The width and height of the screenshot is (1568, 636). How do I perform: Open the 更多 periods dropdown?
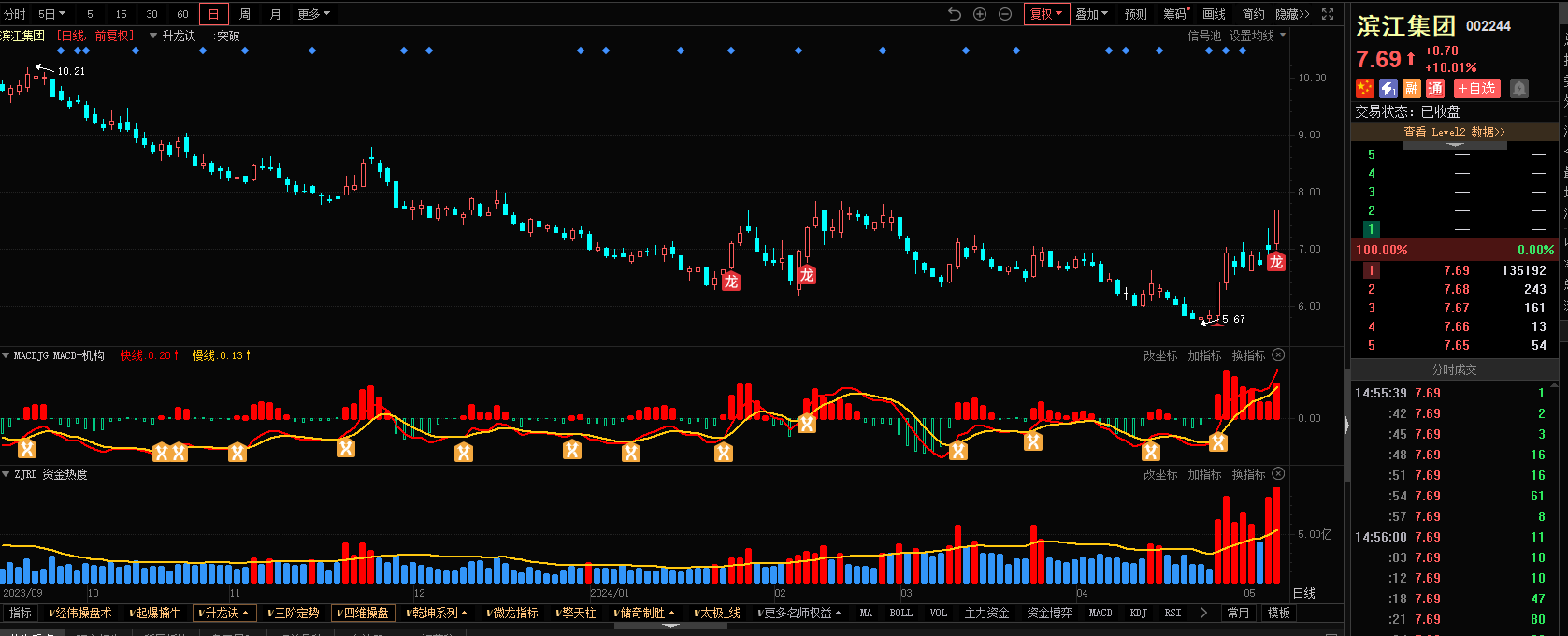pyautogui.click(x=313, y=14)
